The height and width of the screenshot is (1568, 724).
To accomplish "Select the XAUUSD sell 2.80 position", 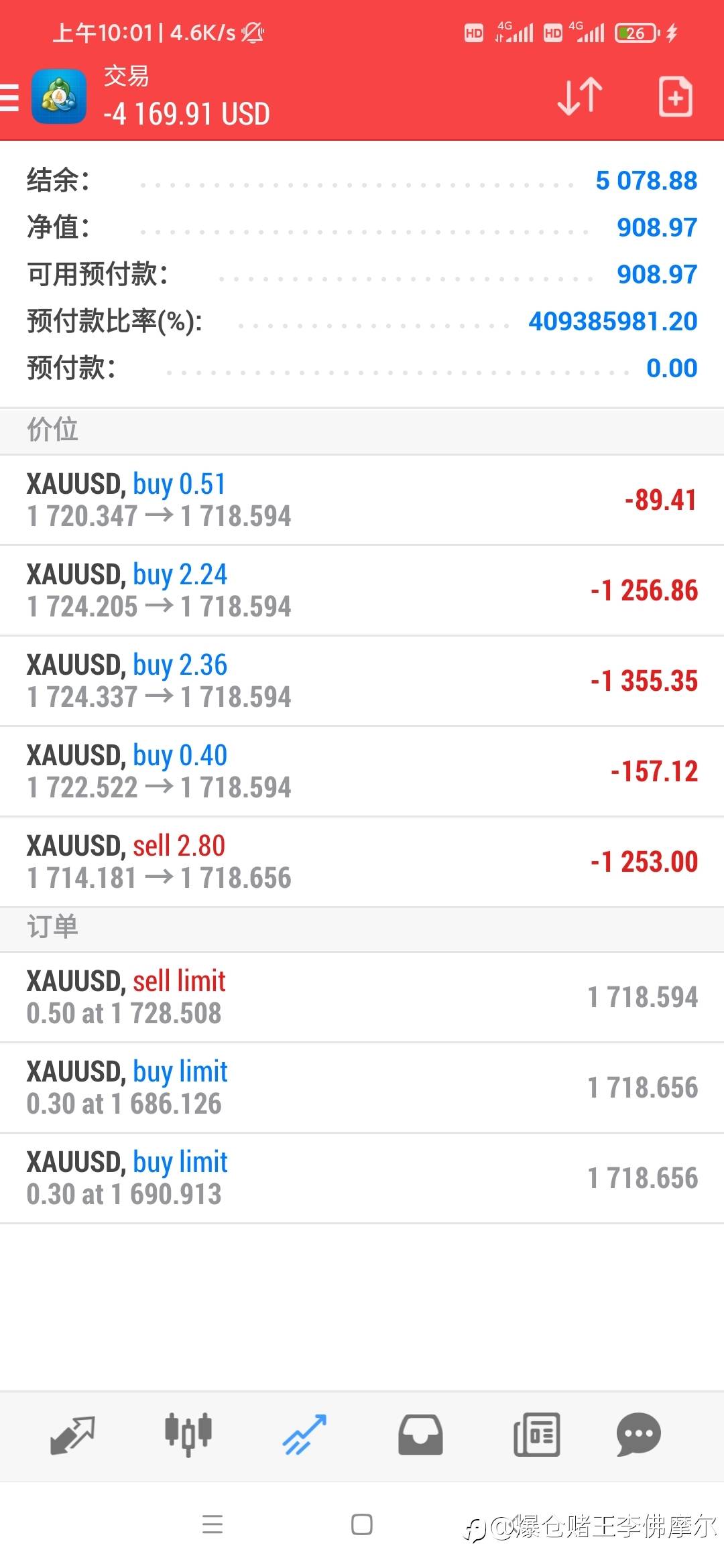I will (x=362, y=862).
